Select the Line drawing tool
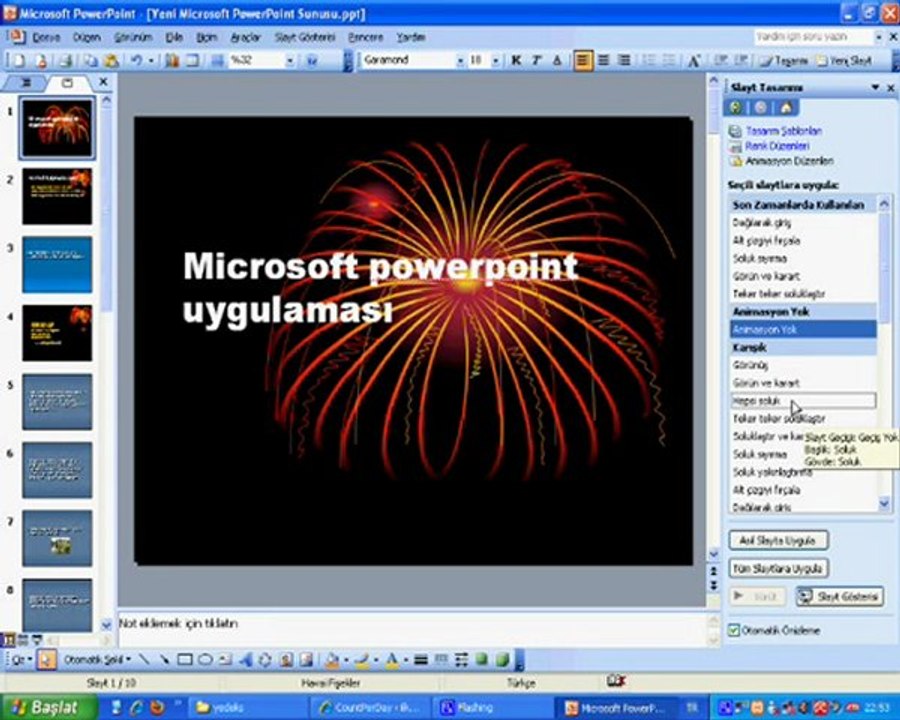Screen dimensions: 900x720 (145, 660)
